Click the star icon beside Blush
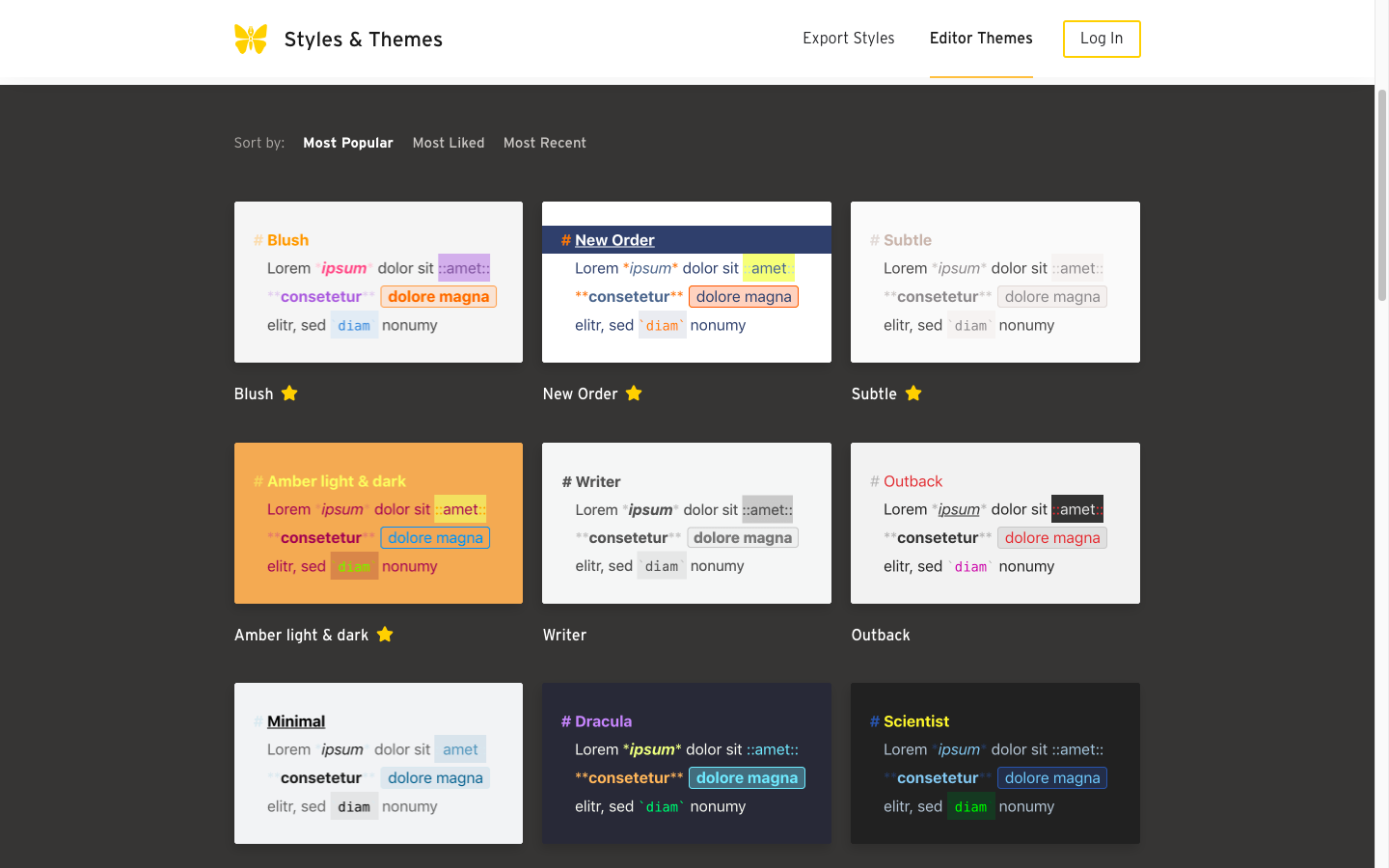 click(x=289, y=393)
